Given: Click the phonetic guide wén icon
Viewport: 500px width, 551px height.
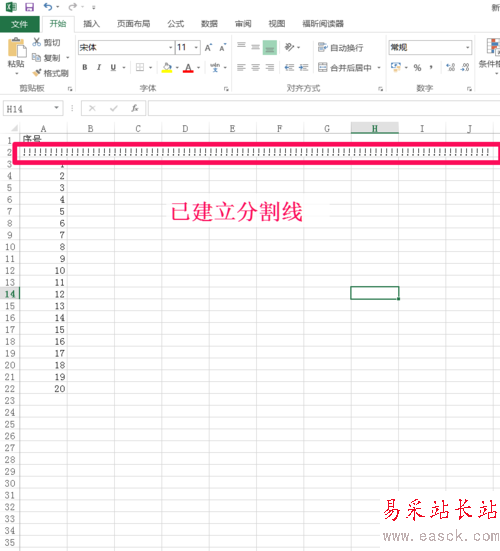Looking at the screenshot, I should 215,67.
